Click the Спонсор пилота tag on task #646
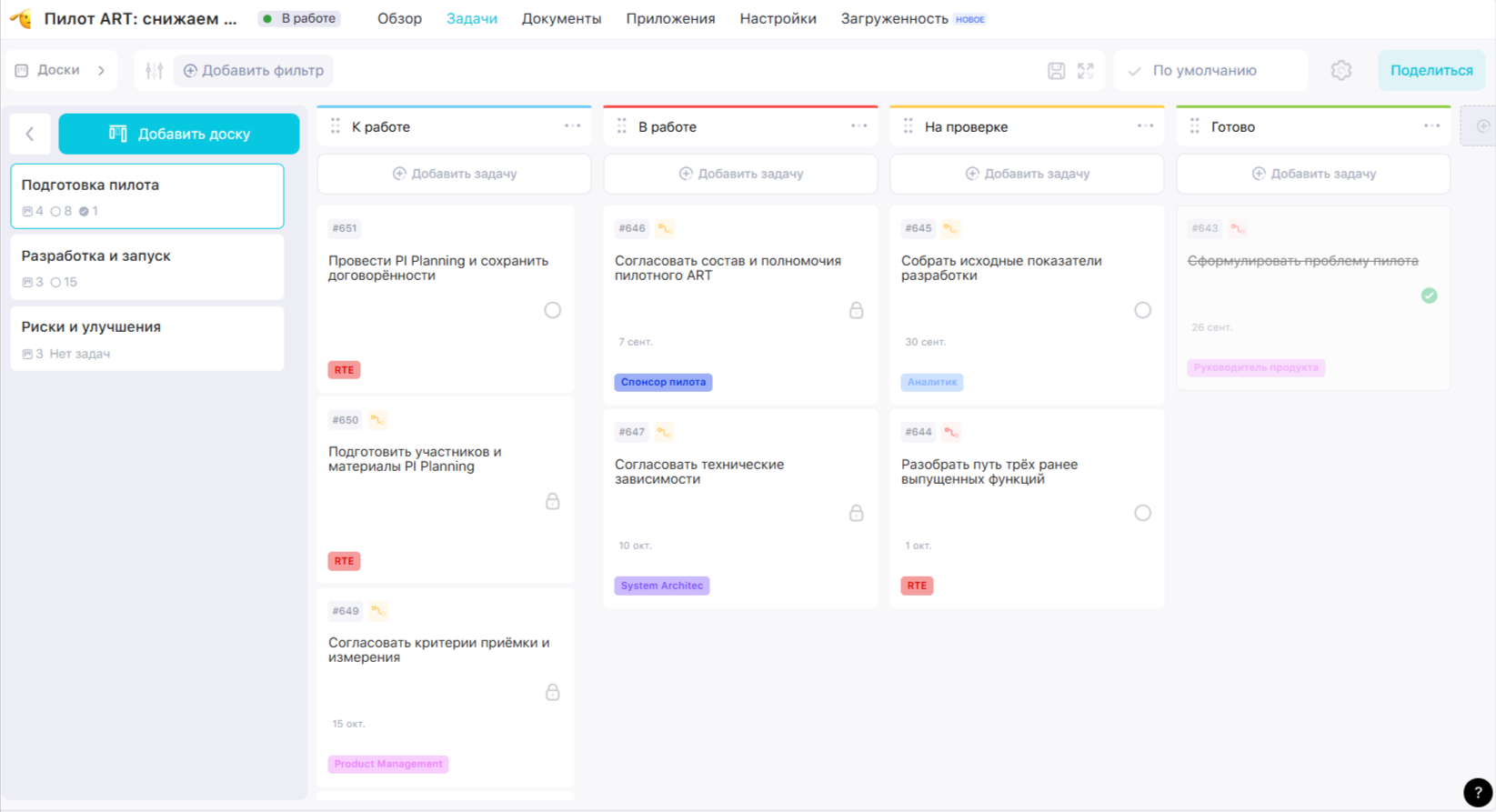Viewport: 1496px width, 812px height. click(663, 382)
